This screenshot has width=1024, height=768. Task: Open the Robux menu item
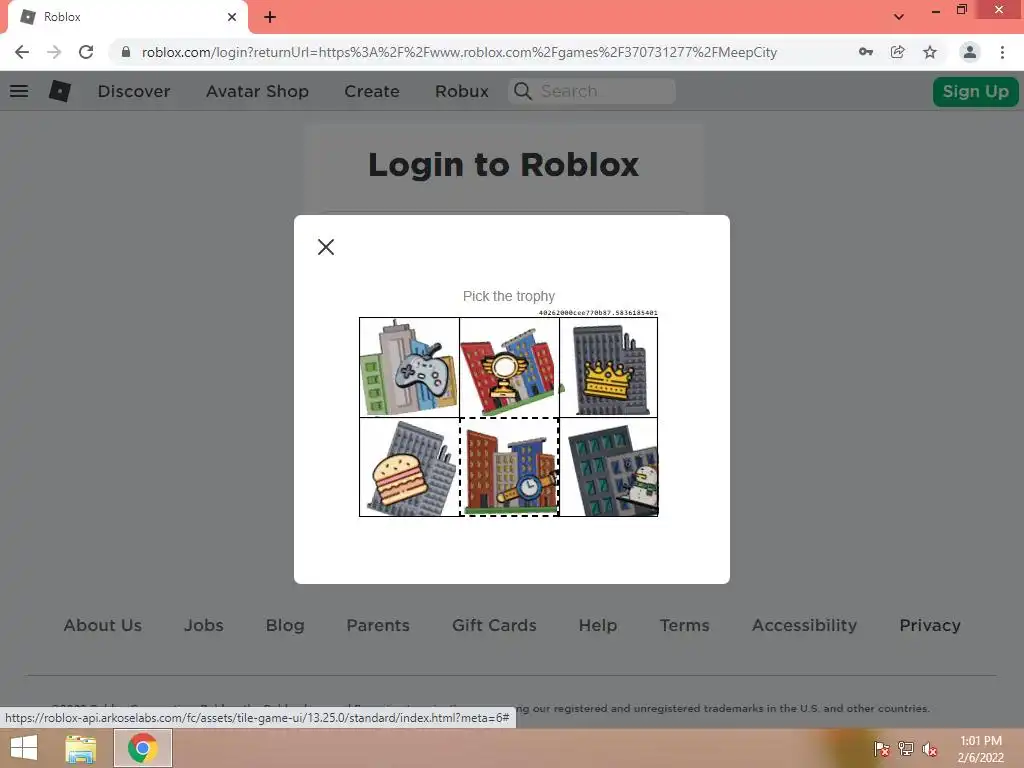click(x=462, y=91)
